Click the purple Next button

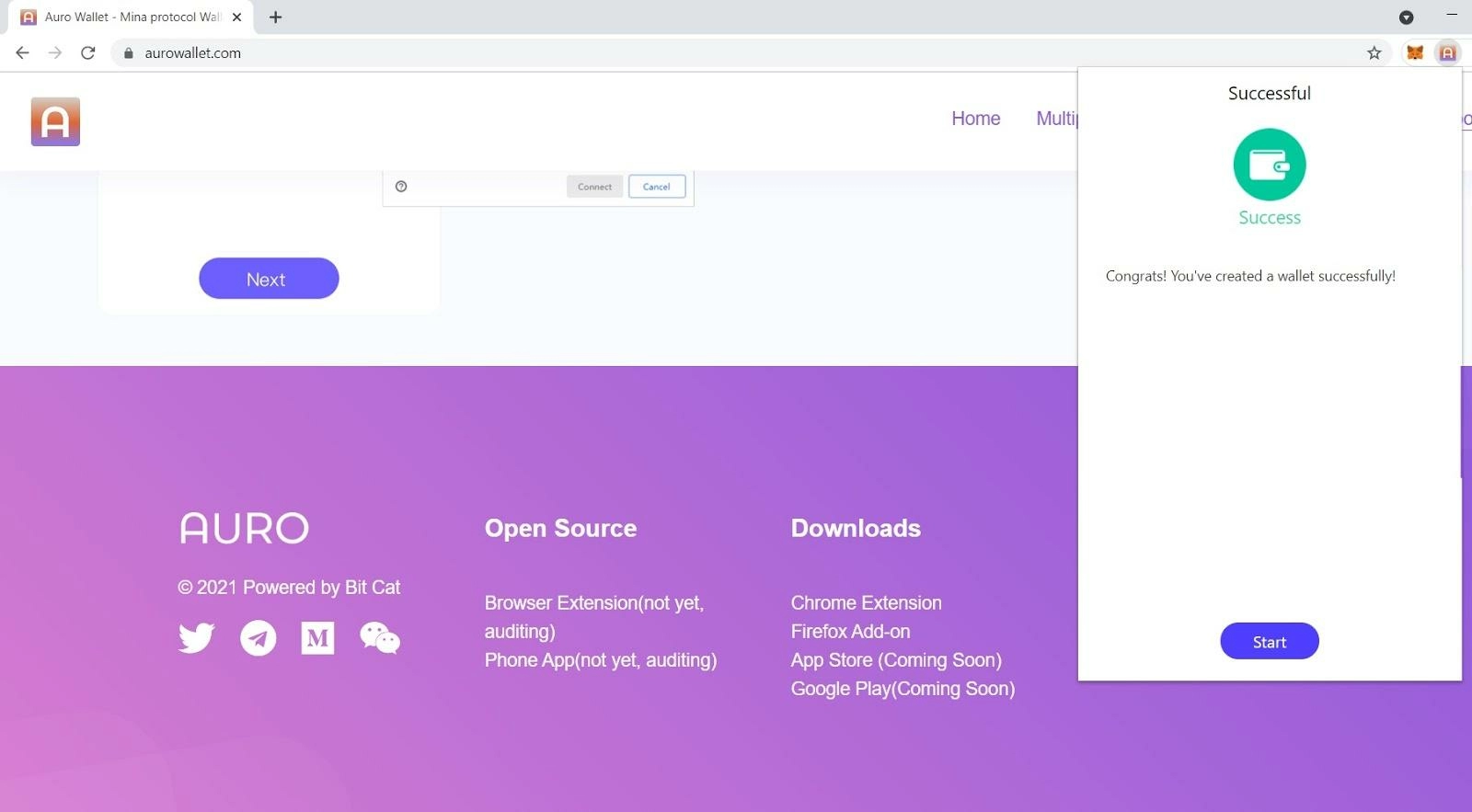pos(269,279)
